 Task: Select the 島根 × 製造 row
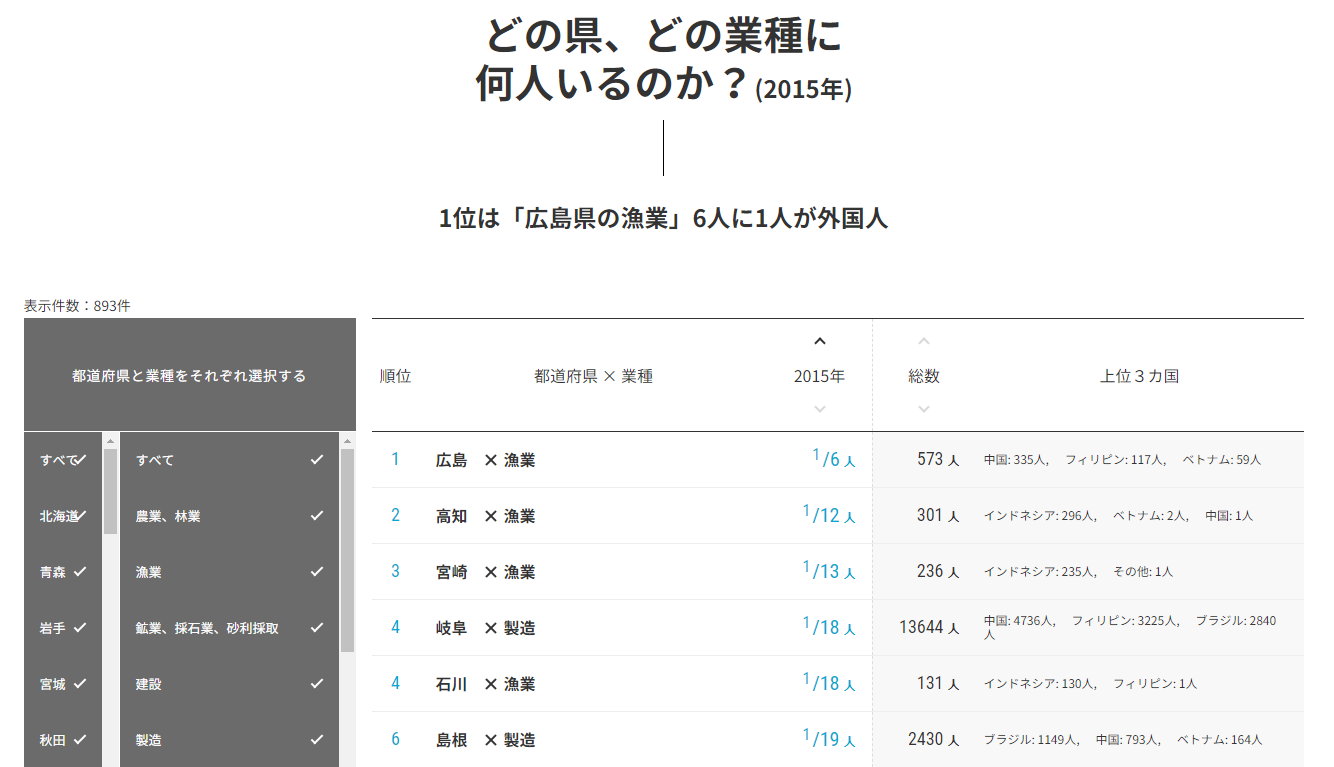pyautogui.click(x=838, y=740)
